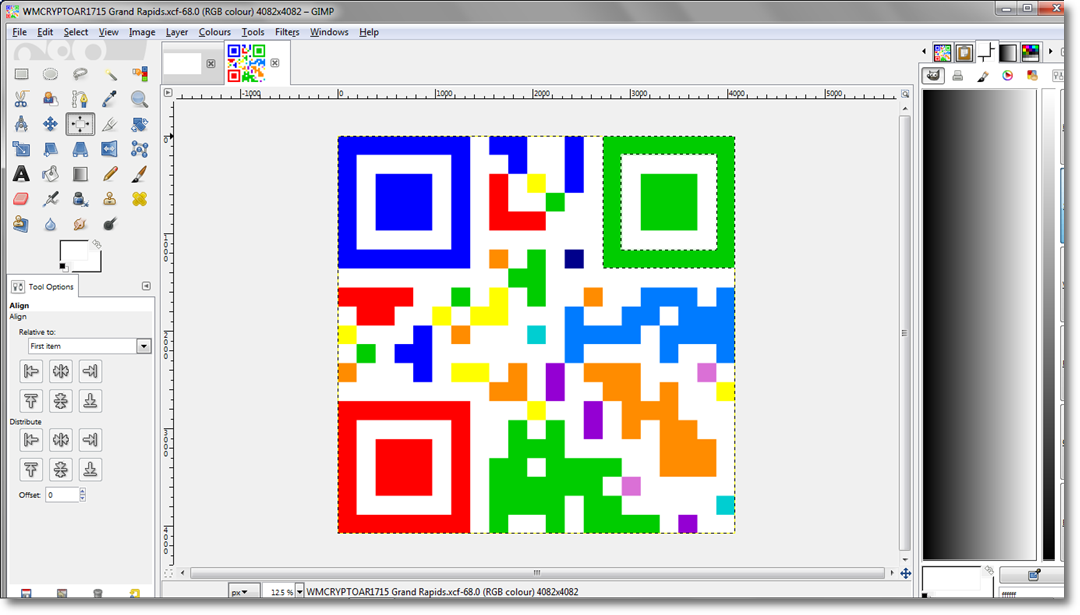Select the Smudge tool
Image resolution: width=1080 pixels, height=615 pixels.
tap(80, 224)
